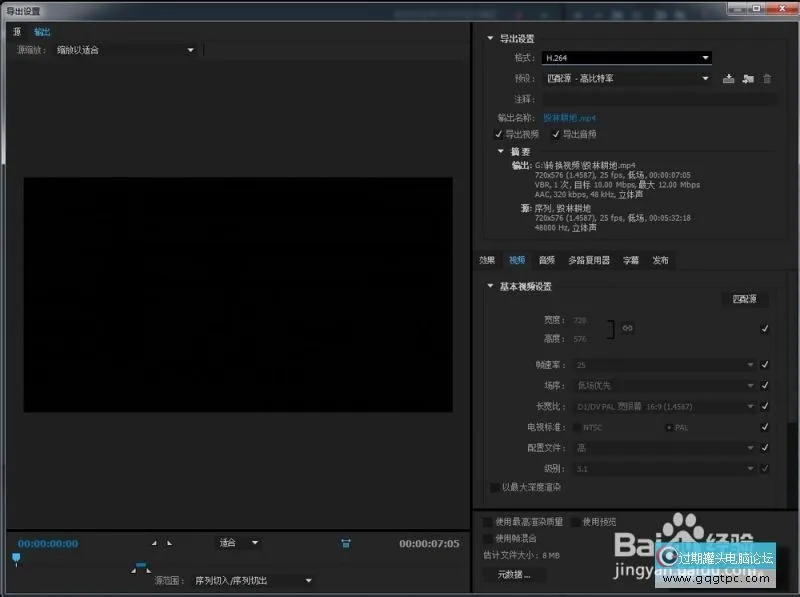Click the Set Out Point triangle icon

tap(169, 543)
